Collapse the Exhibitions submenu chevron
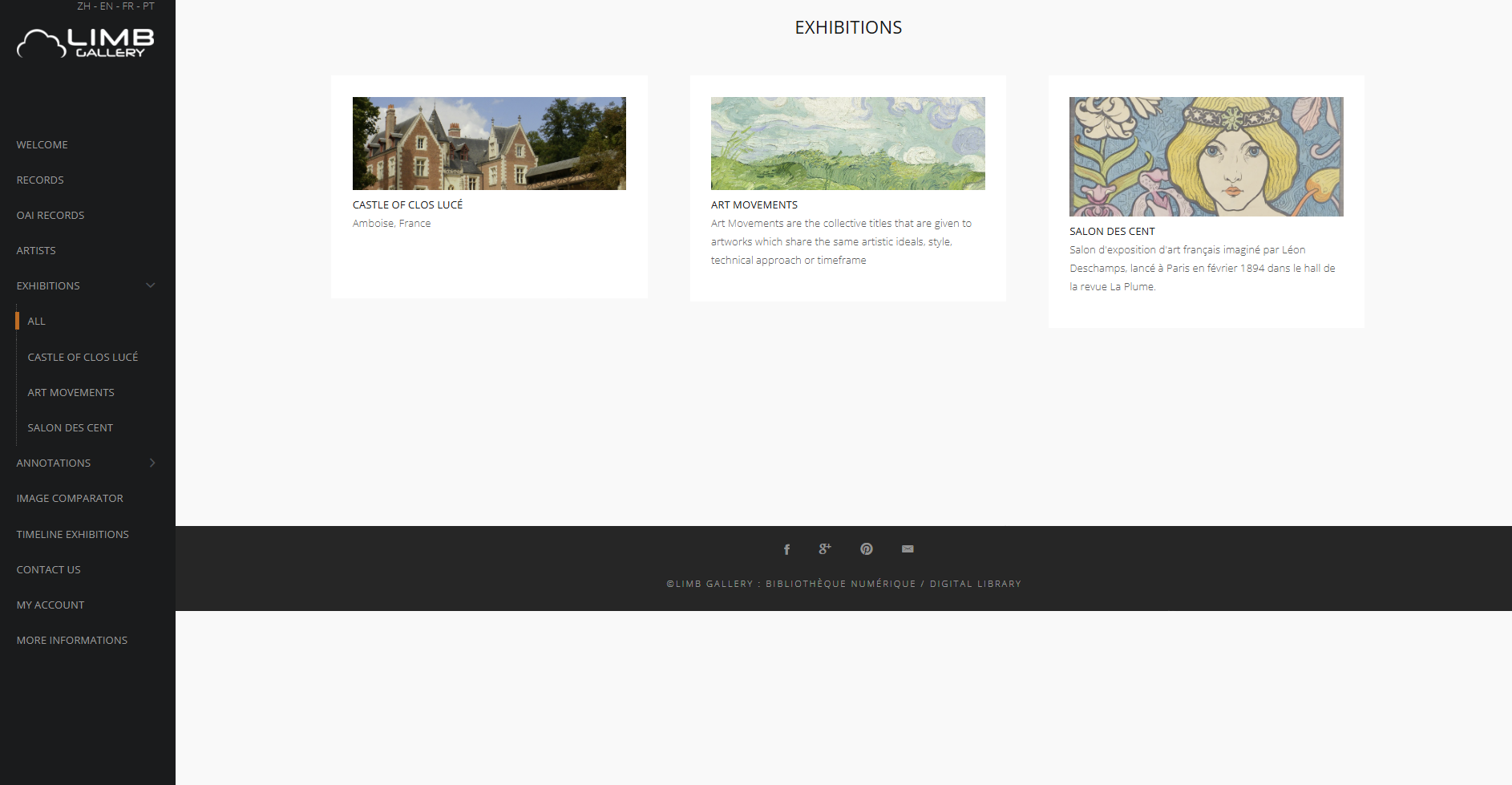 tap(151, 285)
